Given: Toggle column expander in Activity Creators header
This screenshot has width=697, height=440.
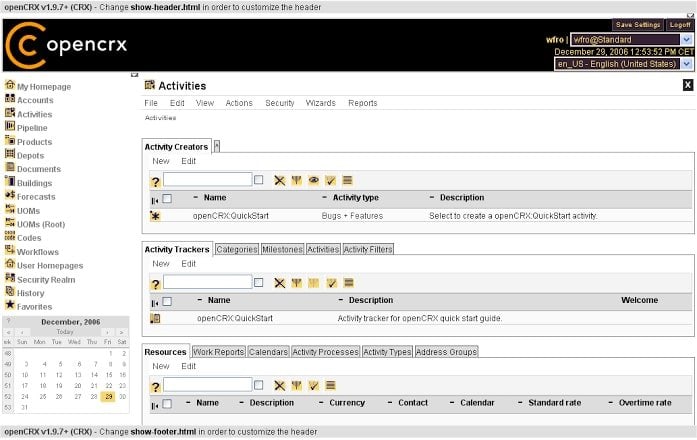Looking at the screenshot, I should [155, 201].
